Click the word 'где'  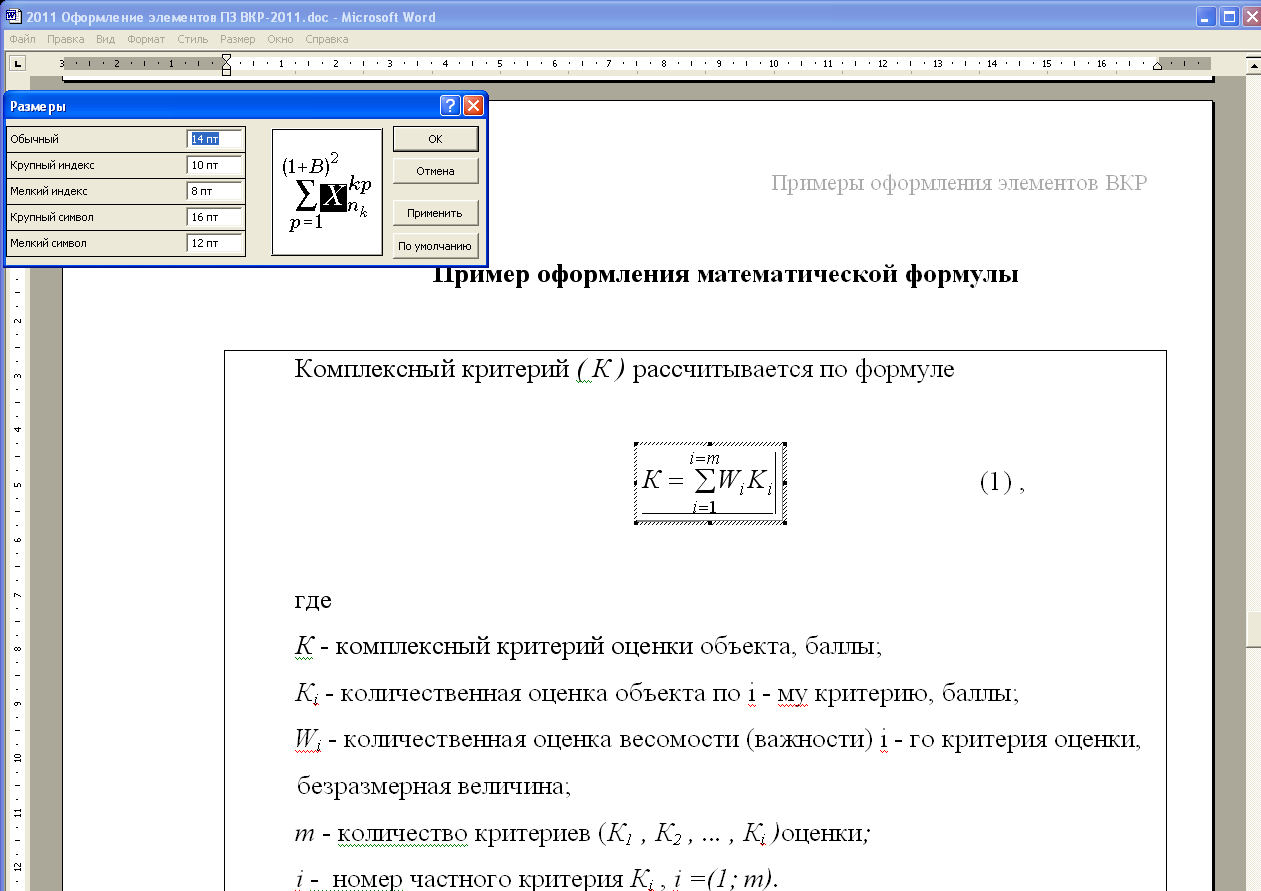313,602
